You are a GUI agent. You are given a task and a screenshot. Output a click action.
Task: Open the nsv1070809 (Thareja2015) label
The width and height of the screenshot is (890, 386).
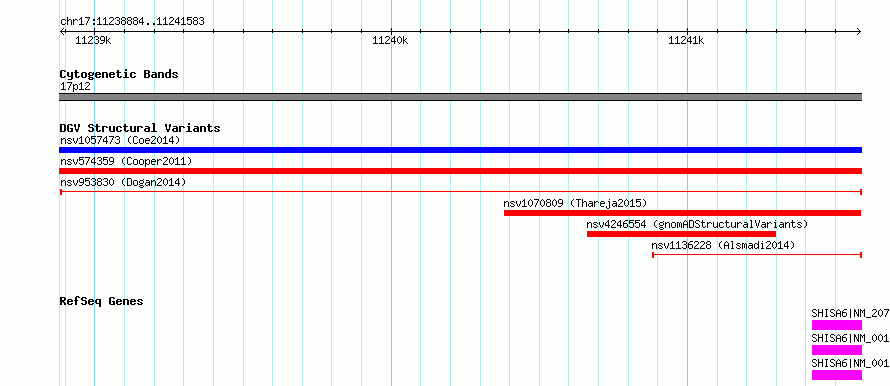tap(575, 203)
